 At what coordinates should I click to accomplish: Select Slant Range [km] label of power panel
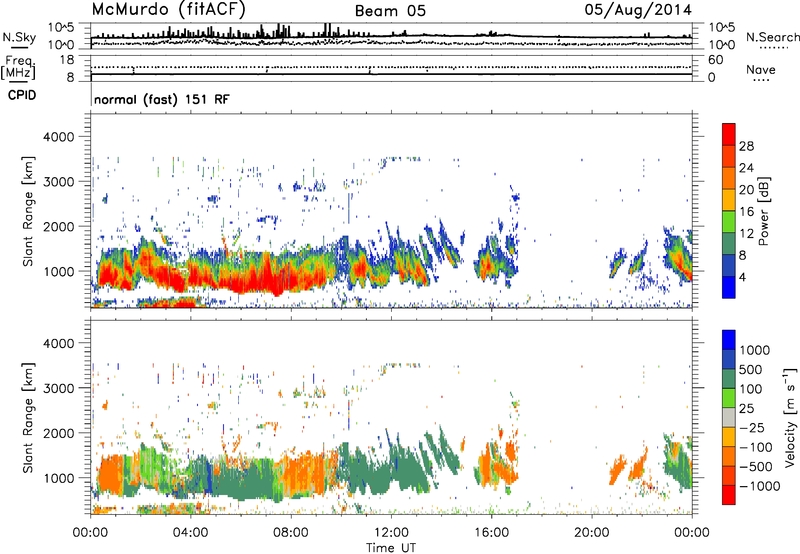point(28,211)
